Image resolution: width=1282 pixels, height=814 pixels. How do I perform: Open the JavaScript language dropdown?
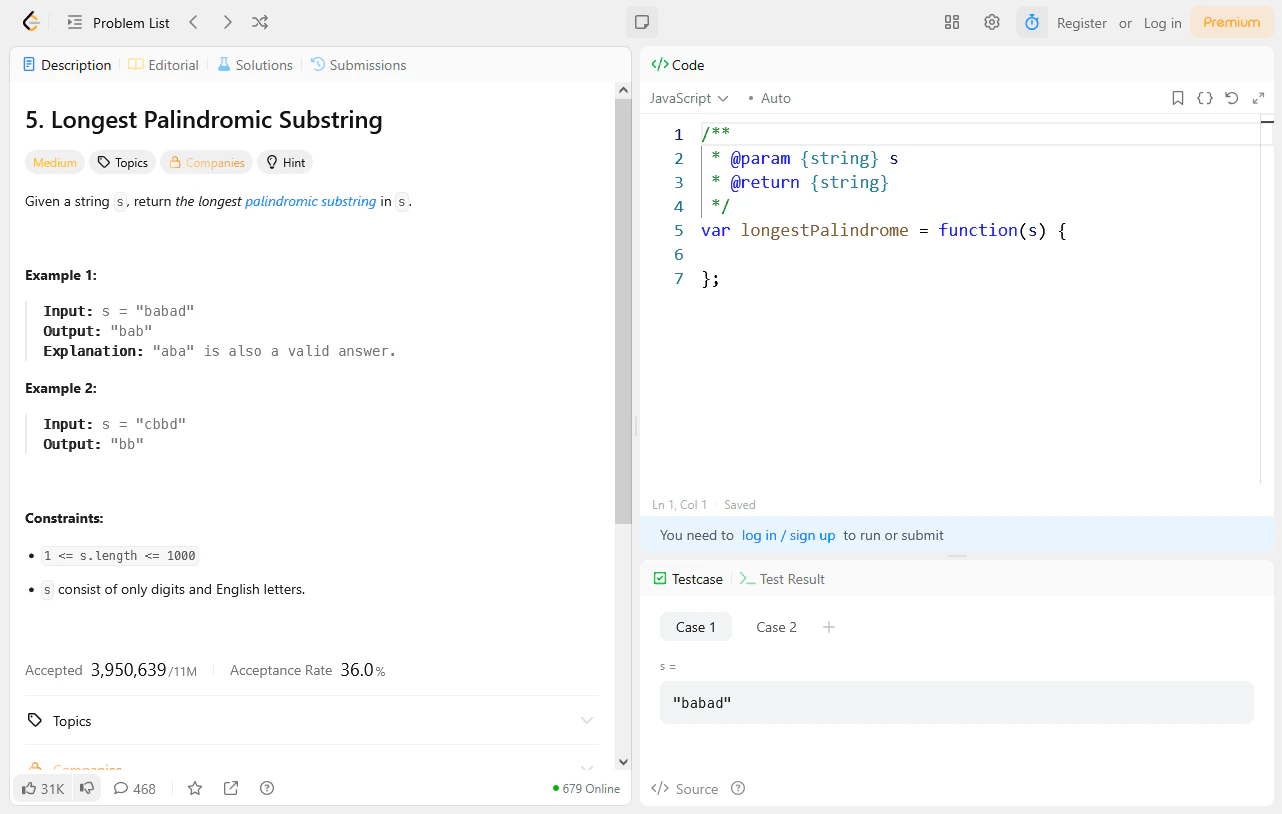[x=688, y=98]
